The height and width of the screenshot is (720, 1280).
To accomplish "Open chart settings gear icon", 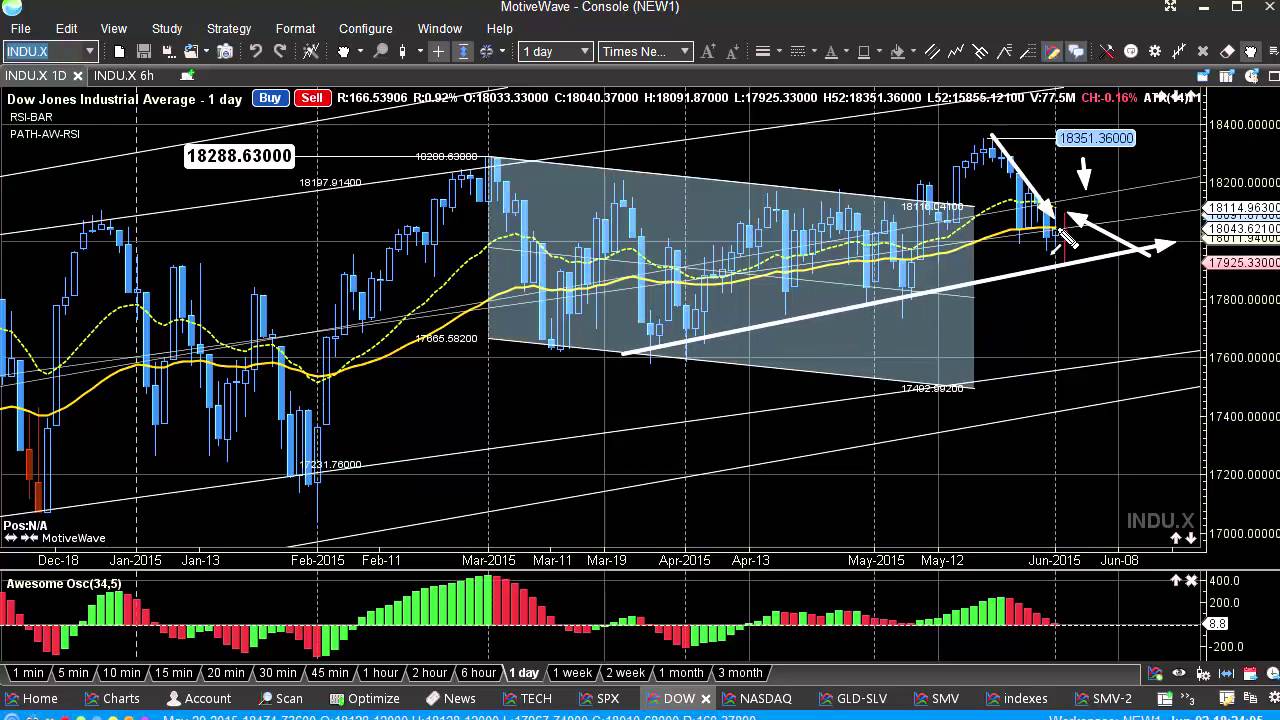I will tap(1155, 51).
